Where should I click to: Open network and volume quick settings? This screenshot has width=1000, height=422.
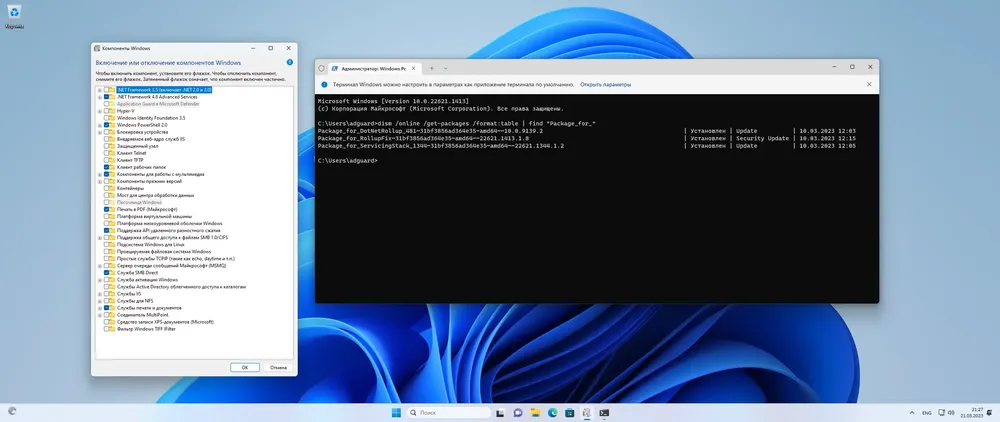[947, 413]
